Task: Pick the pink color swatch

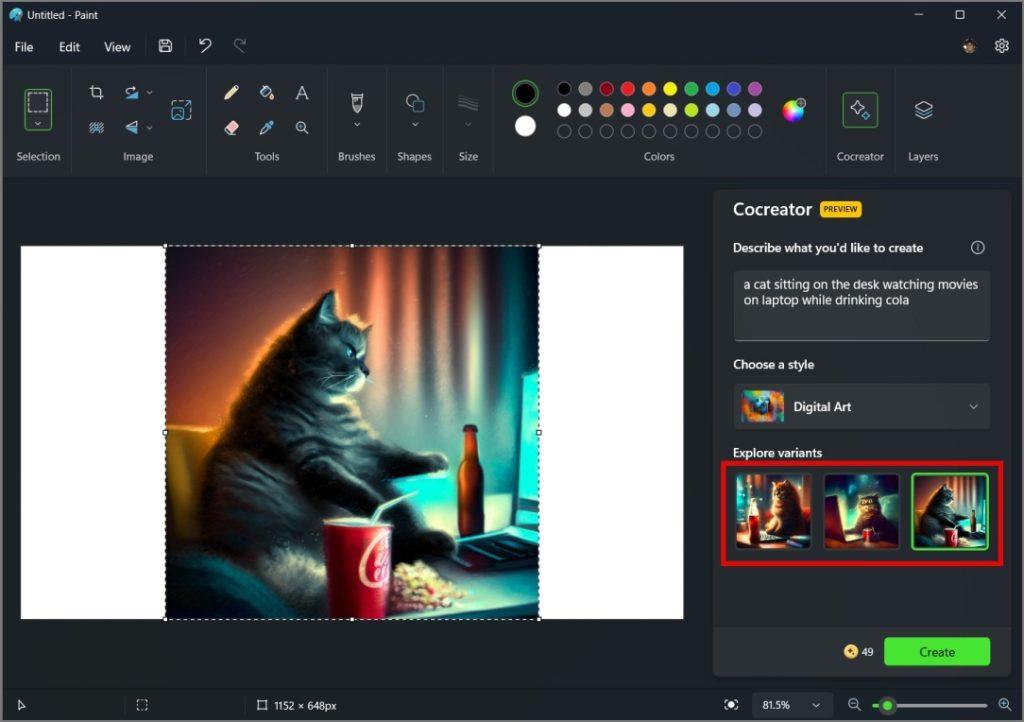Action: 628,110
